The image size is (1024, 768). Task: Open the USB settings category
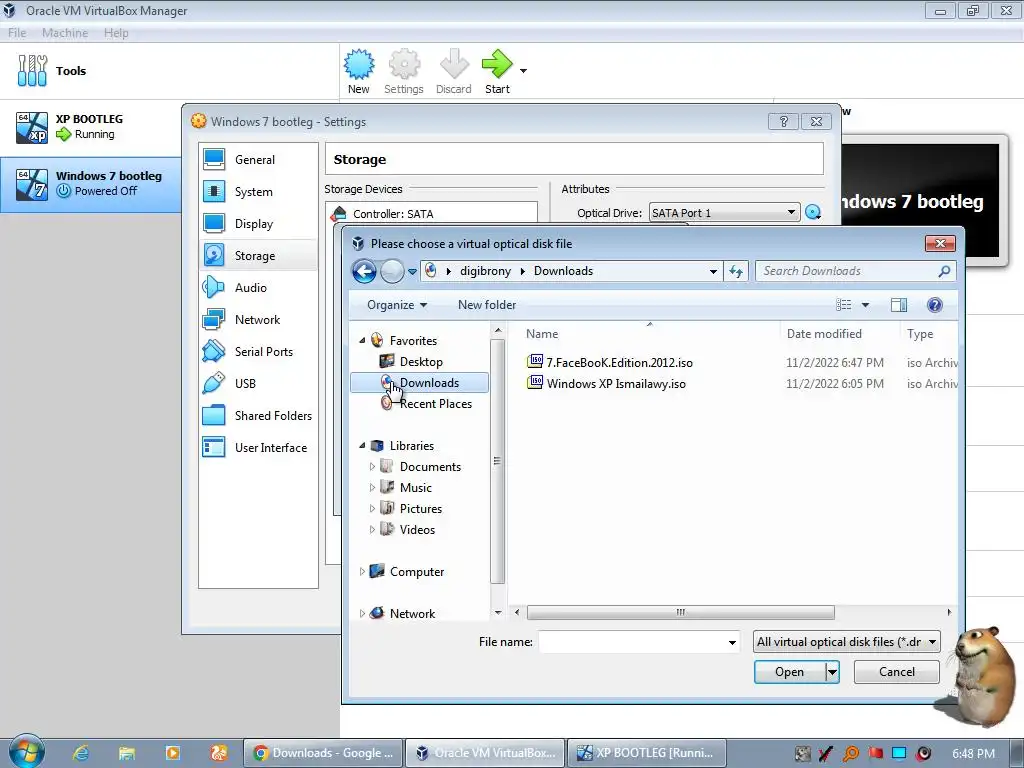coord(259,383)
